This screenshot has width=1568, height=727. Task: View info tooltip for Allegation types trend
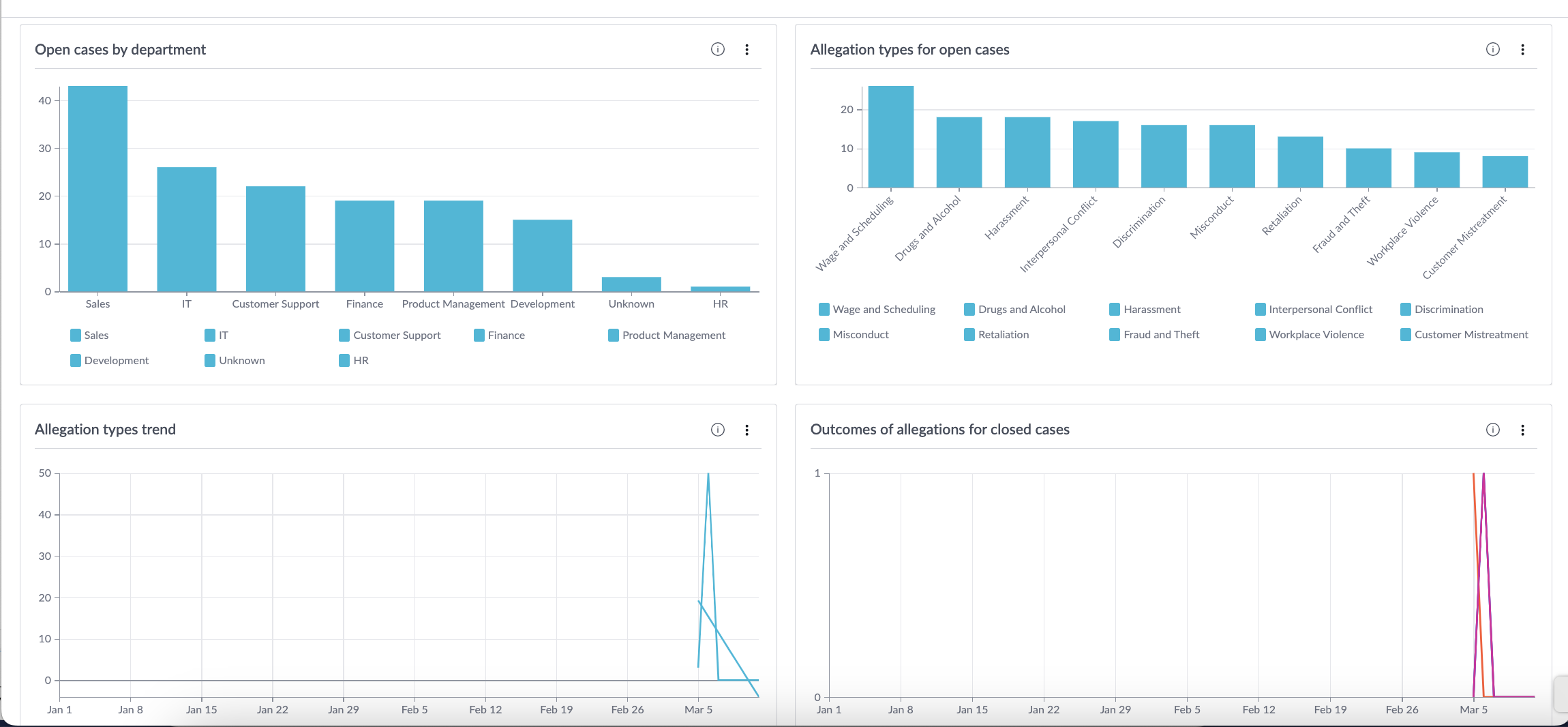(x=717, y=430)
